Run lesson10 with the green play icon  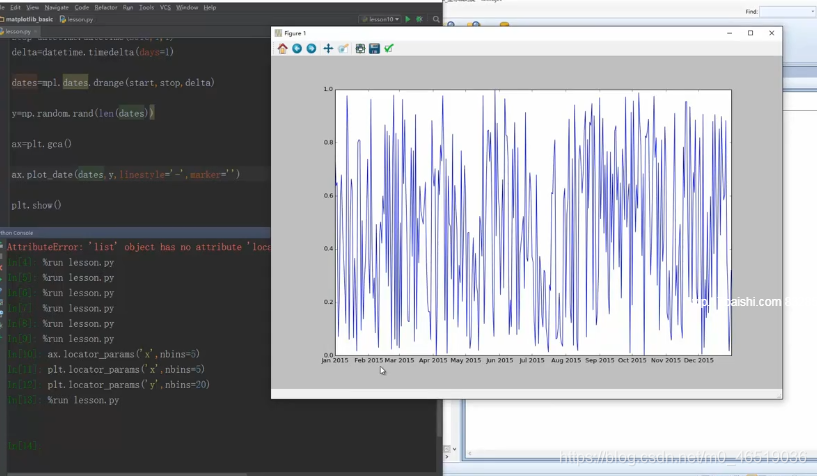[x=407, y=19]
